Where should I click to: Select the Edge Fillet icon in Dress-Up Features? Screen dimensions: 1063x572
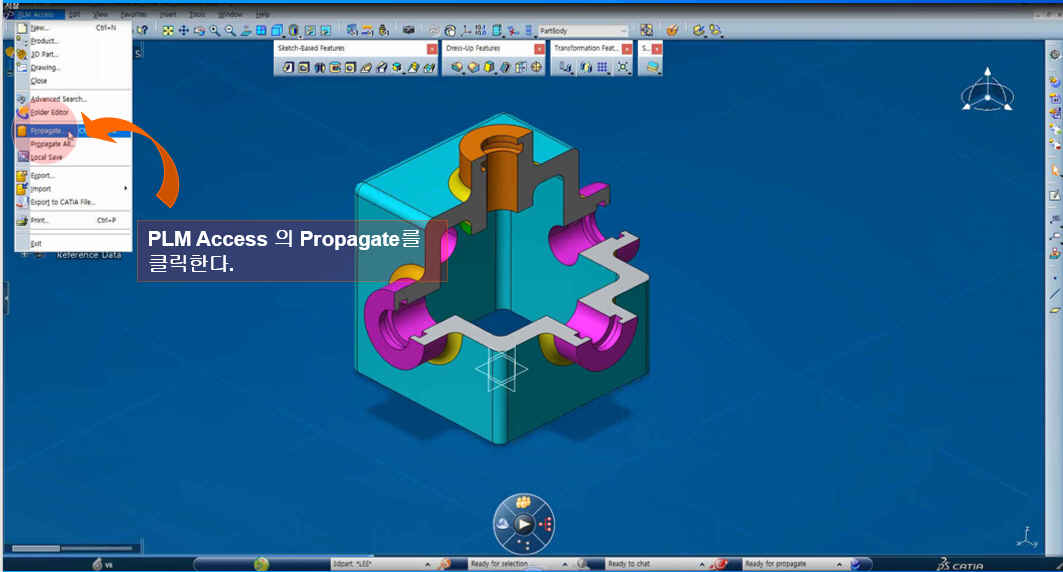tap(458, 68)
